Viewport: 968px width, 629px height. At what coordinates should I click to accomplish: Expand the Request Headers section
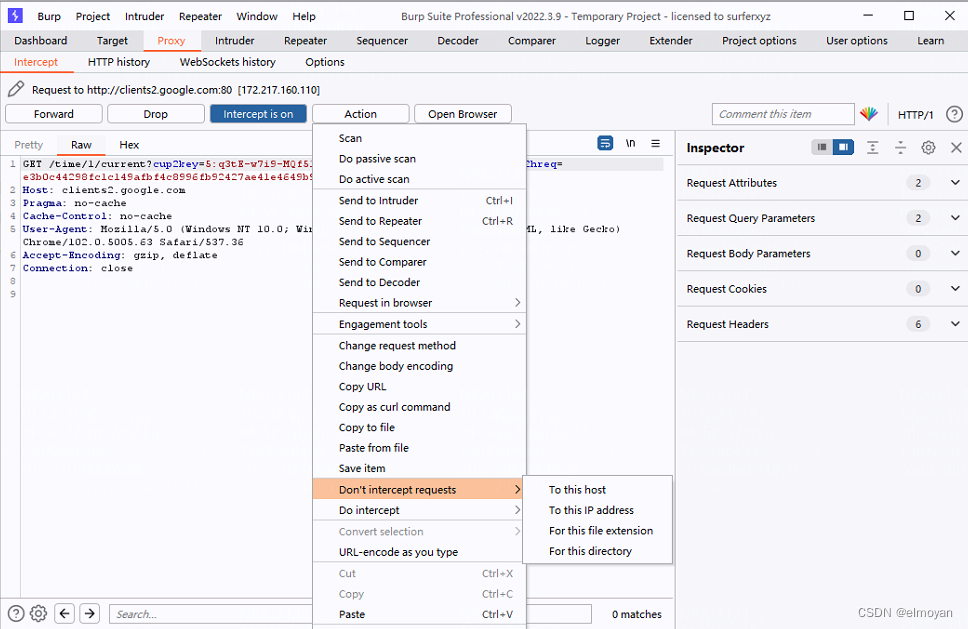(x=955, y=323)
